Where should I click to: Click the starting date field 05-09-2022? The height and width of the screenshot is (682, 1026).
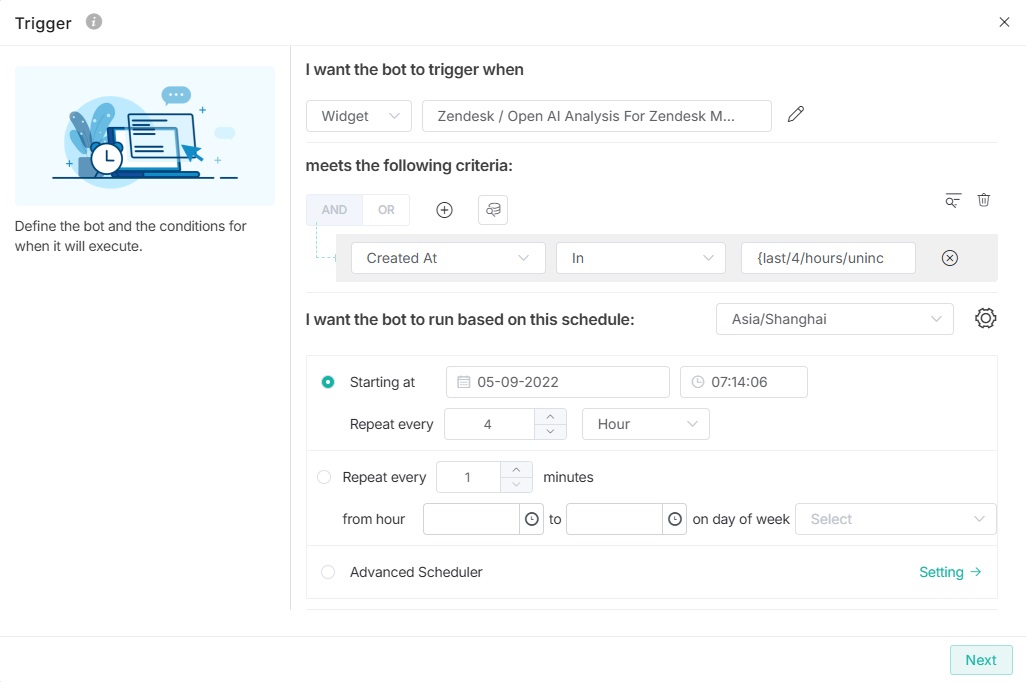(x=557, y=382)
